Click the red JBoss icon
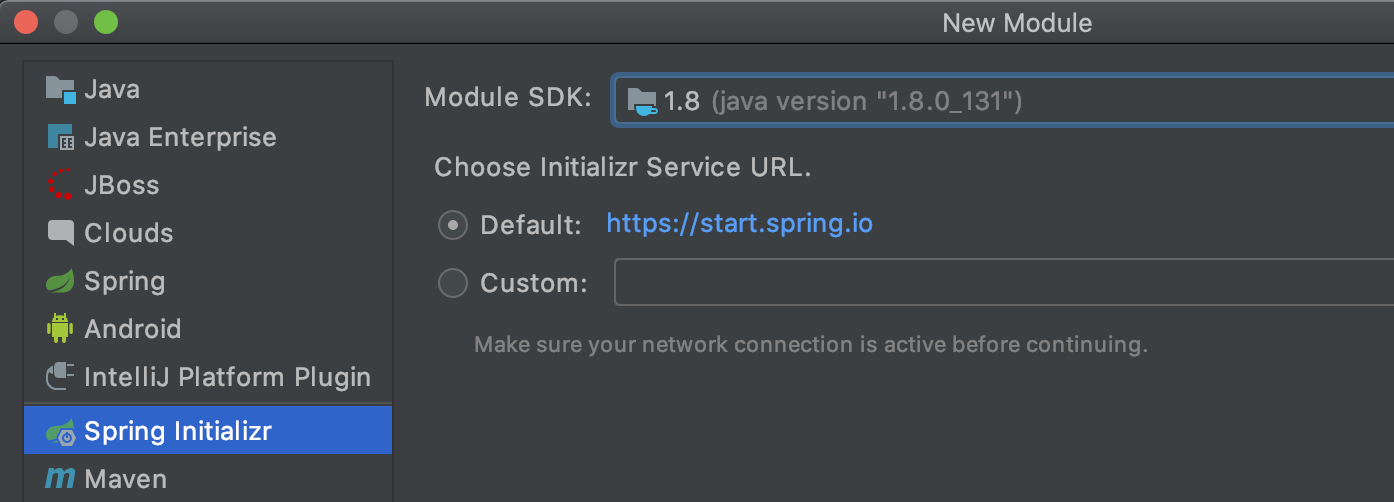The width and height of the screenshot is (1394, 502). tap(61, 185)
